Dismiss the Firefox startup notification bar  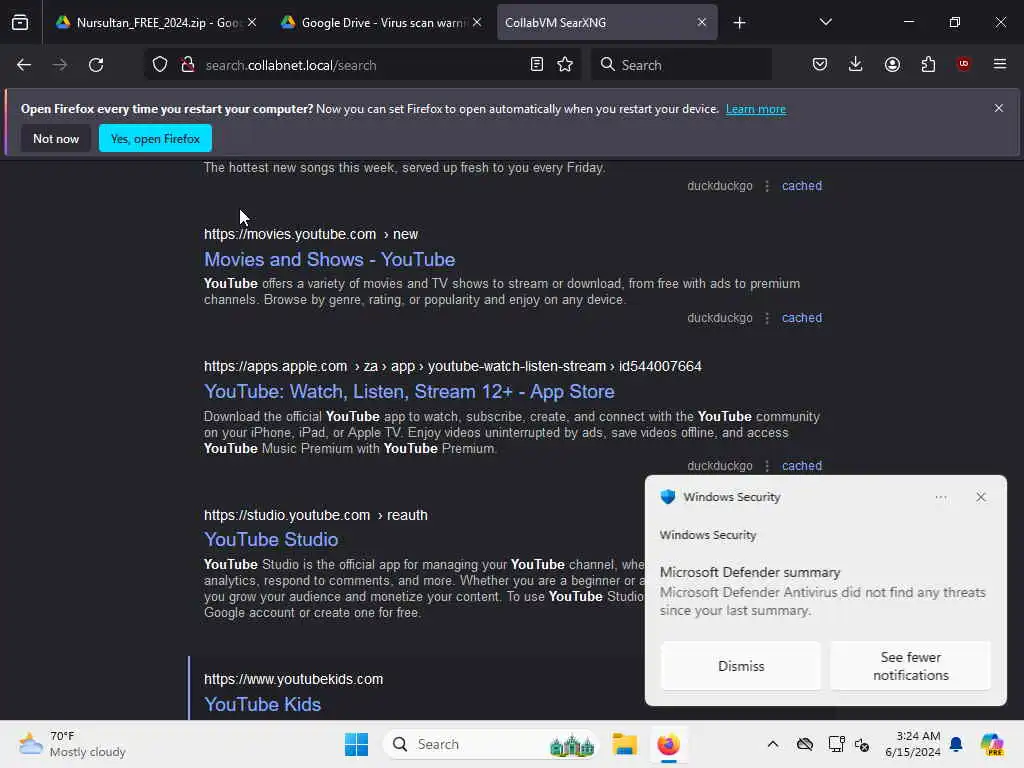coord(999,108)
